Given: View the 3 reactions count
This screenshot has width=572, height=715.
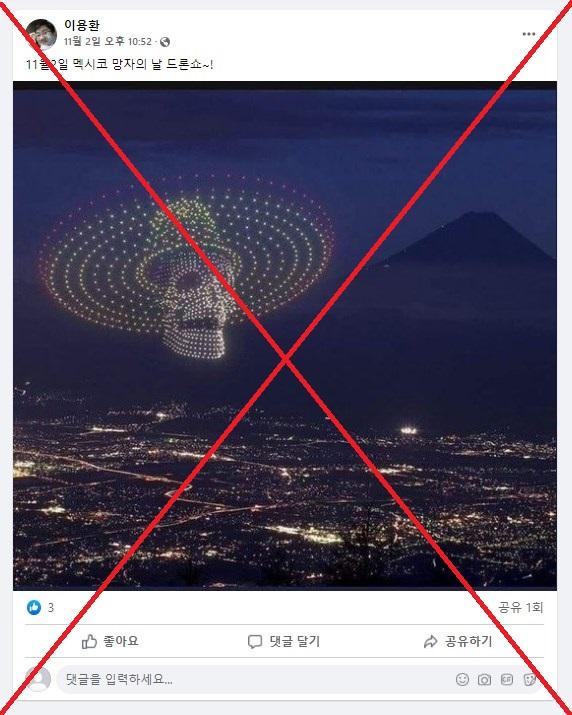Looking at the screenshot, I should pyautogui.click(x=51, y=607).
